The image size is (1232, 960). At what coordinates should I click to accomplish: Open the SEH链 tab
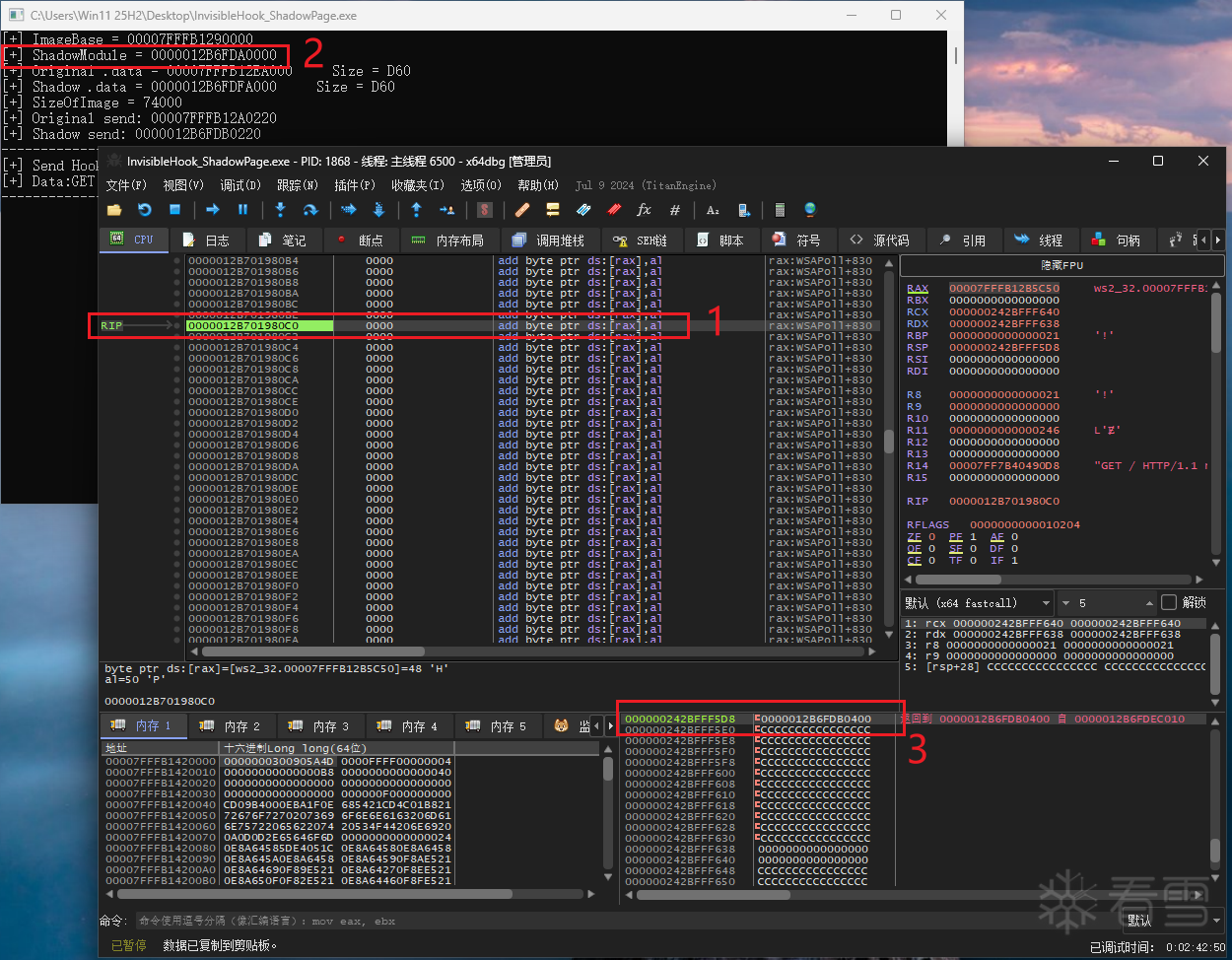[641, 240]
